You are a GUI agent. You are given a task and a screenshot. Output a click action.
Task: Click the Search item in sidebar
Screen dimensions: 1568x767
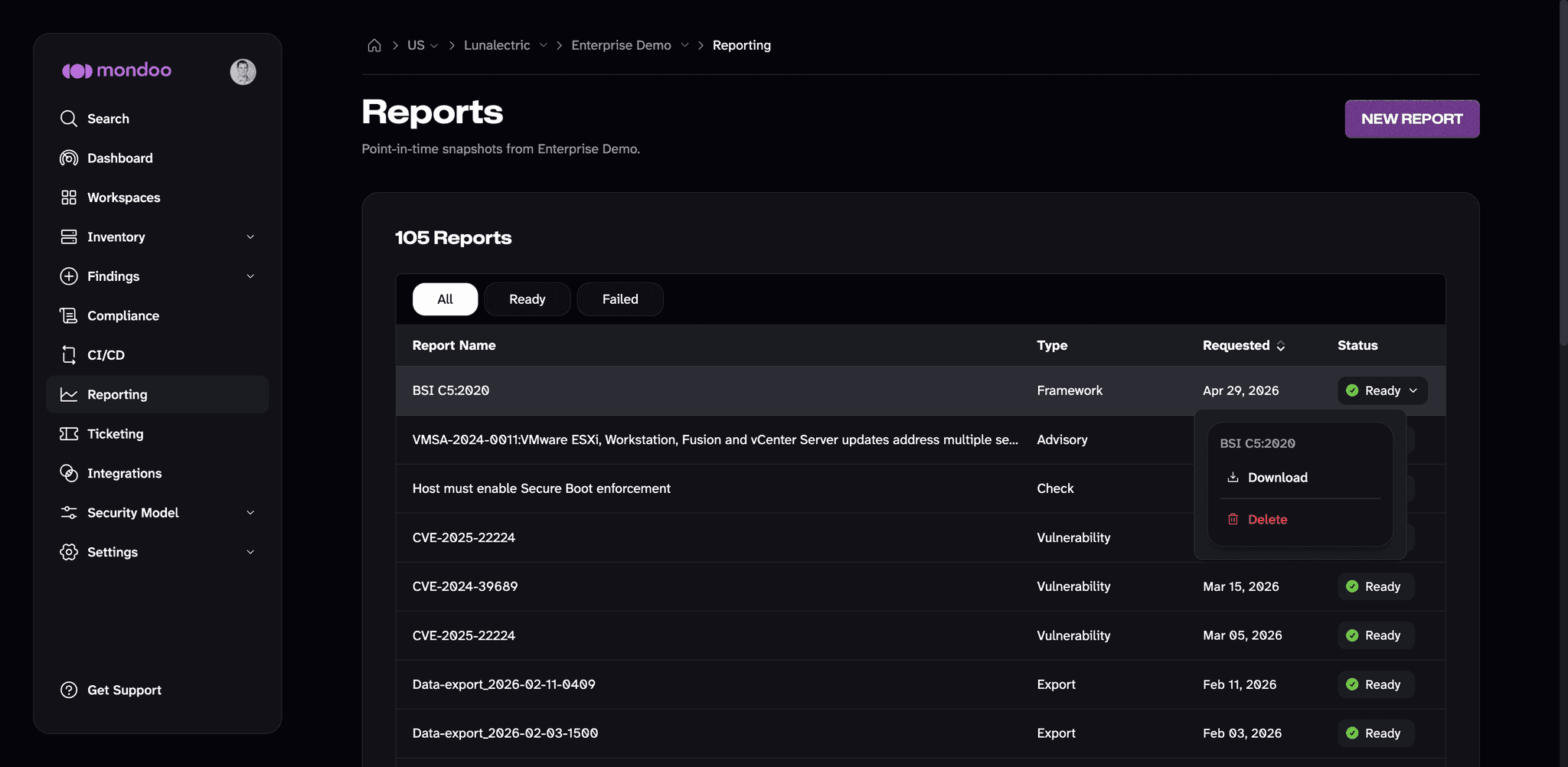point(157,119)
